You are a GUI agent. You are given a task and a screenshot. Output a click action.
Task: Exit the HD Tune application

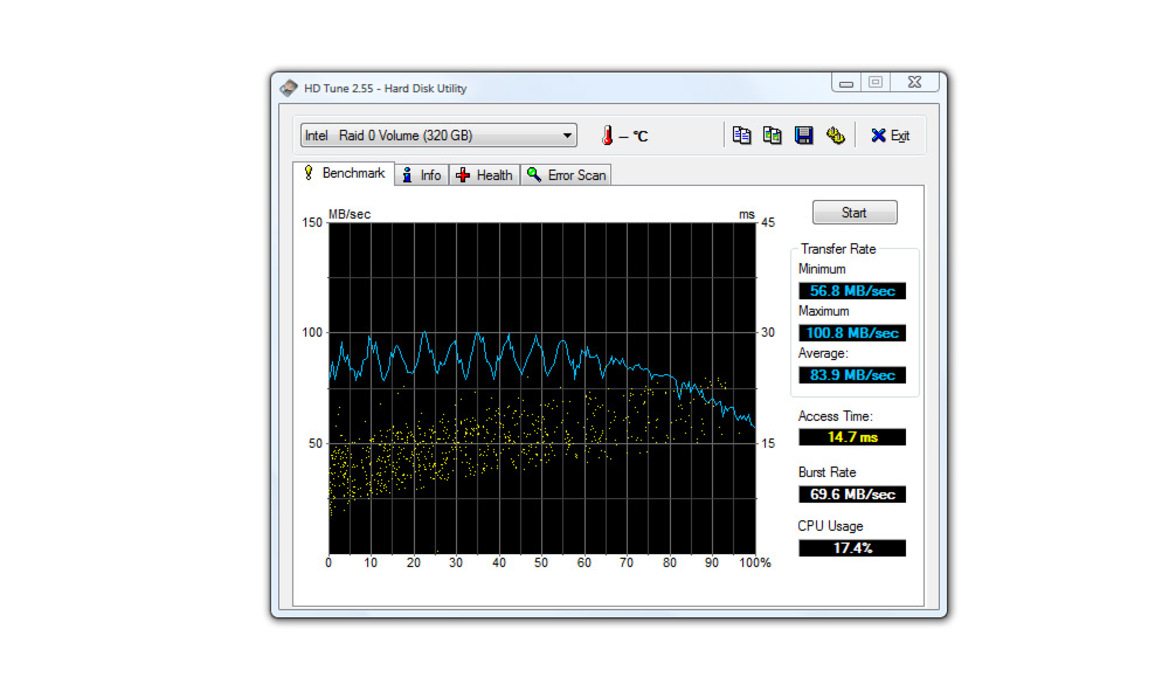[x=890, y=136]
